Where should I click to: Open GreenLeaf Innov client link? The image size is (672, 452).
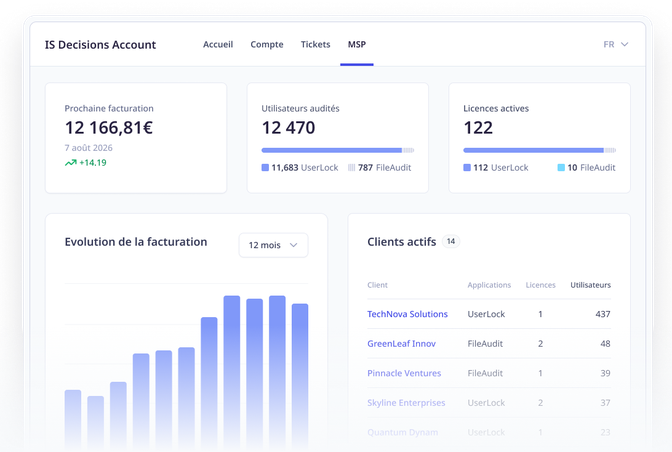(x=401, y=344)
